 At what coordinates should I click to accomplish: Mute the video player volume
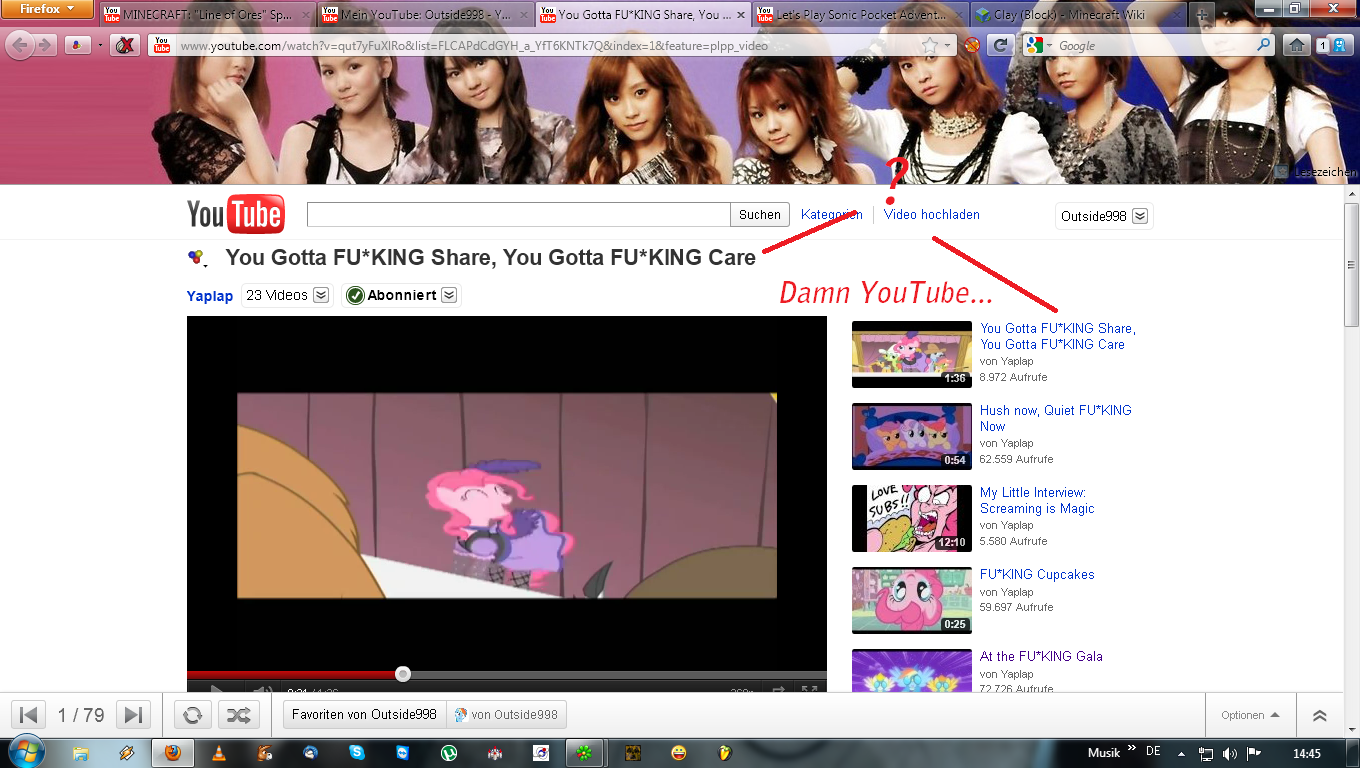pyautogui.click(x=263, y=689)
